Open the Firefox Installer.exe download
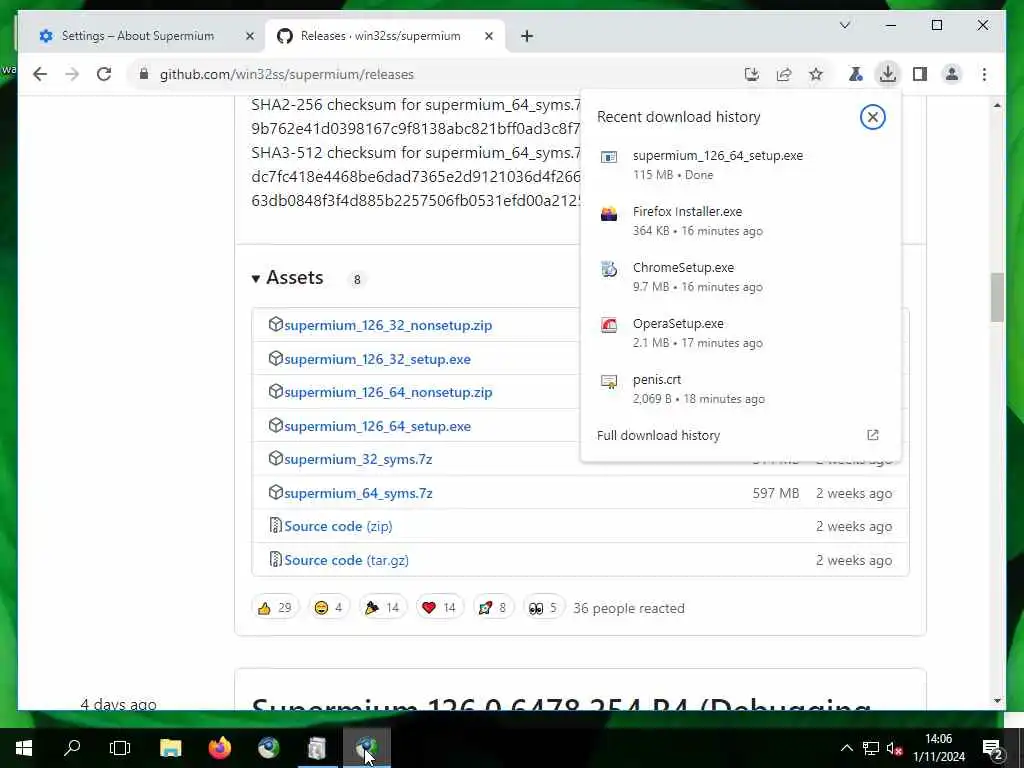Viewport: 1024px width, 768px height. tap(741, 221)
